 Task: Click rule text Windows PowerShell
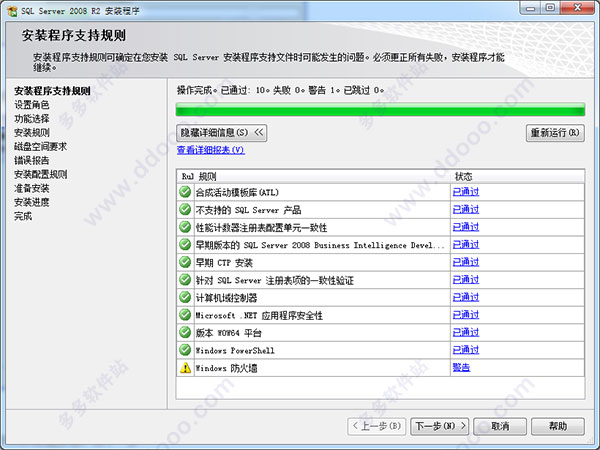coord(235,351)
